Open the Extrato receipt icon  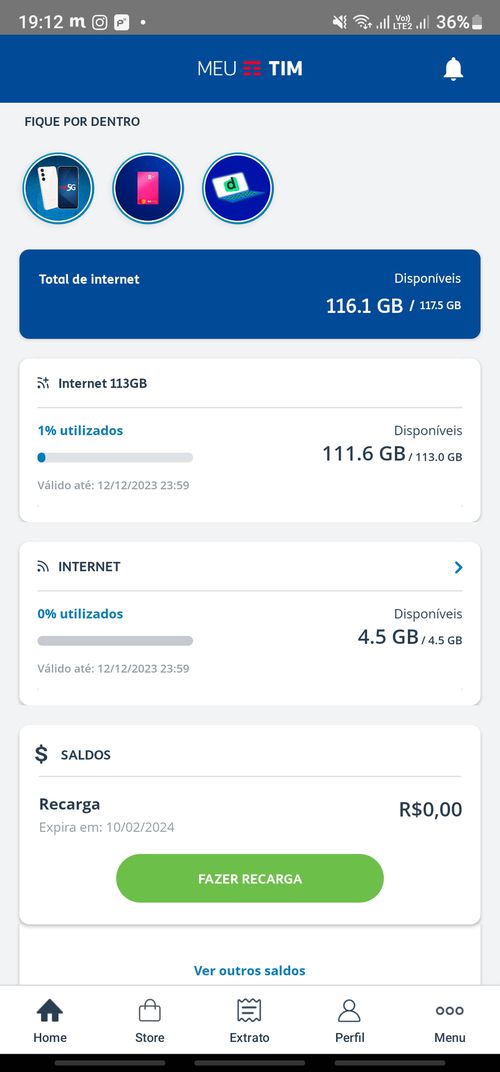(250, 1010)
